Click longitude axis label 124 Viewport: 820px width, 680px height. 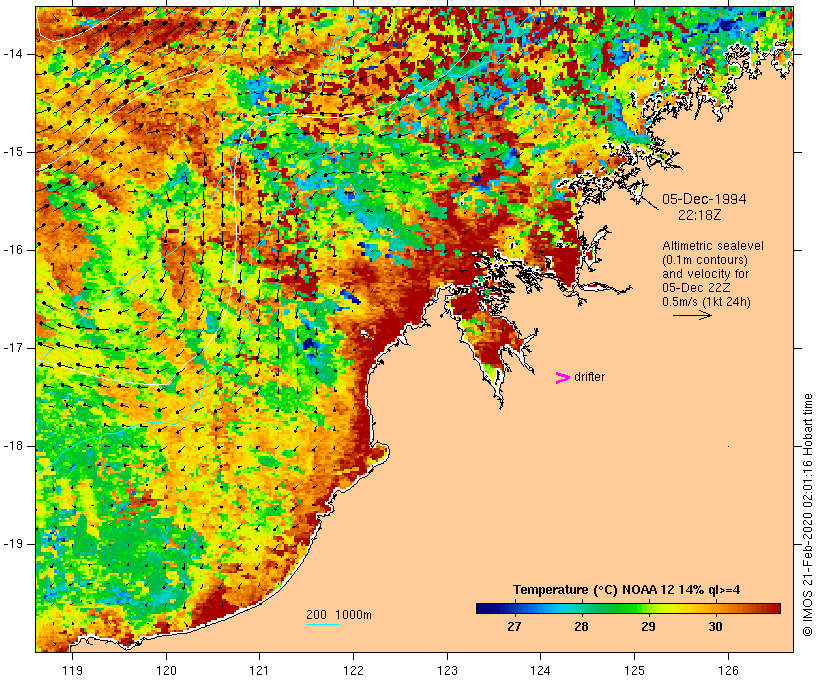(541, 670)
